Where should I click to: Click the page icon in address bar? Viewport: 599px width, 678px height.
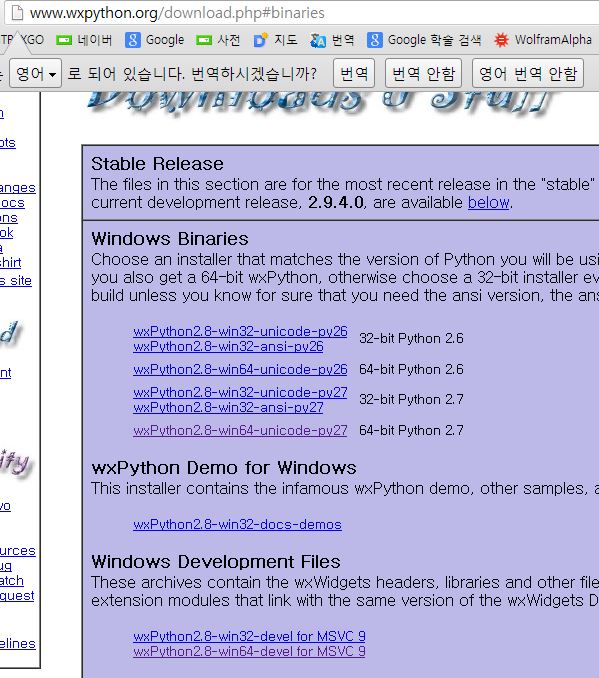tap(17, 13)
